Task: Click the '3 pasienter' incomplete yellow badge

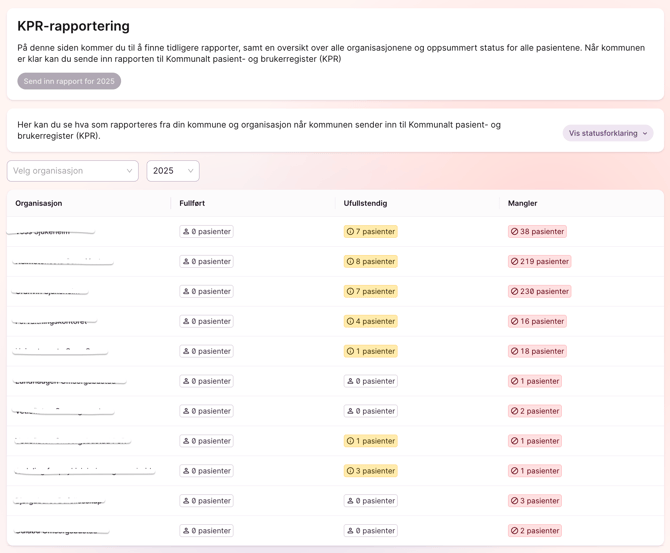Action: [371, 471]
